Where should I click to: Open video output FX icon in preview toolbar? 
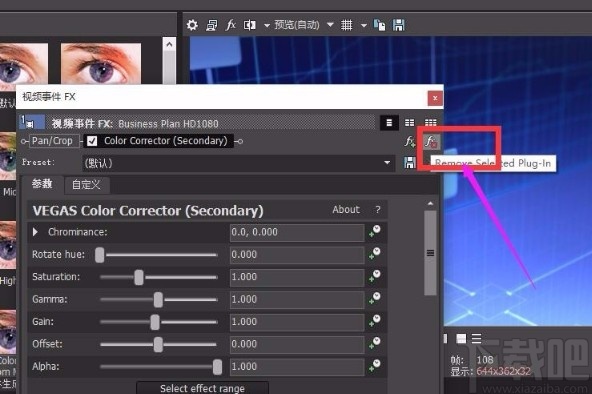230,25
